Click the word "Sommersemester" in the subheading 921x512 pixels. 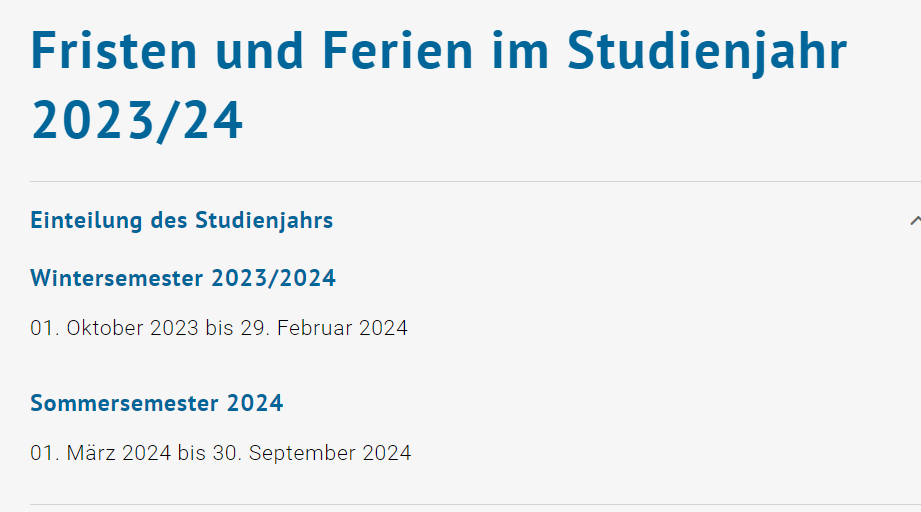[125, 404]
